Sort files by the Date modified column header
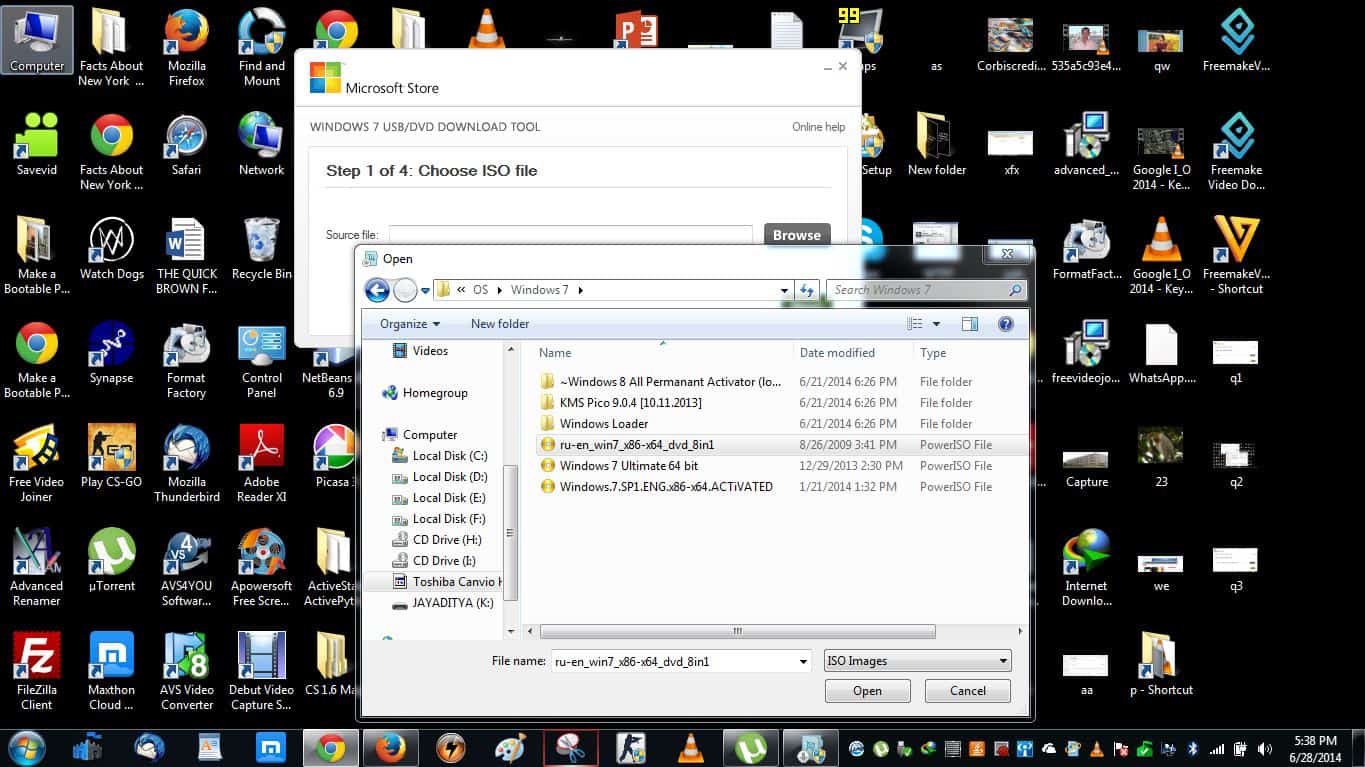 (x=853, y=352)
